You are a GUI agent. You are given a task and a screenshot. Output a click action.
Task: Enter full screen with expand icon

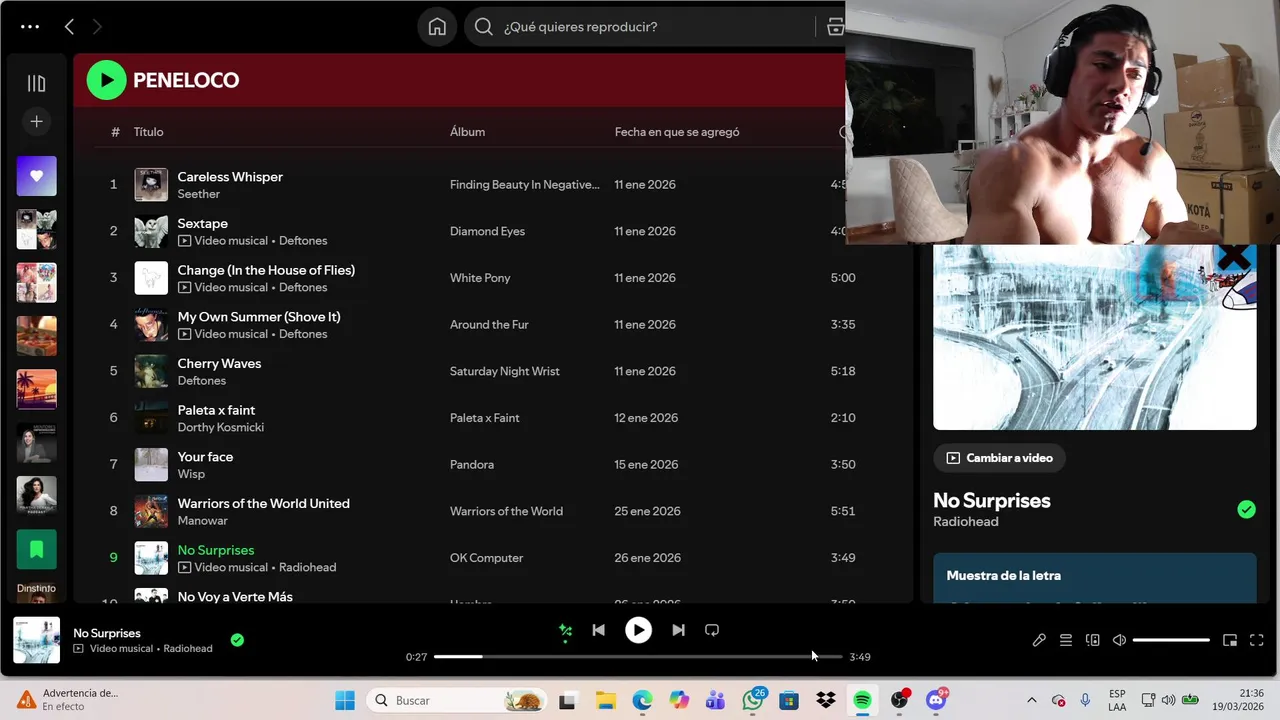click(1257, 640)
